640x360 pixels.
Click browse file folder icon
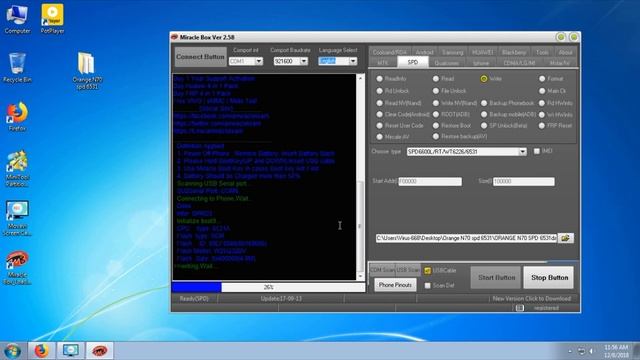click(x=565, y=238)
